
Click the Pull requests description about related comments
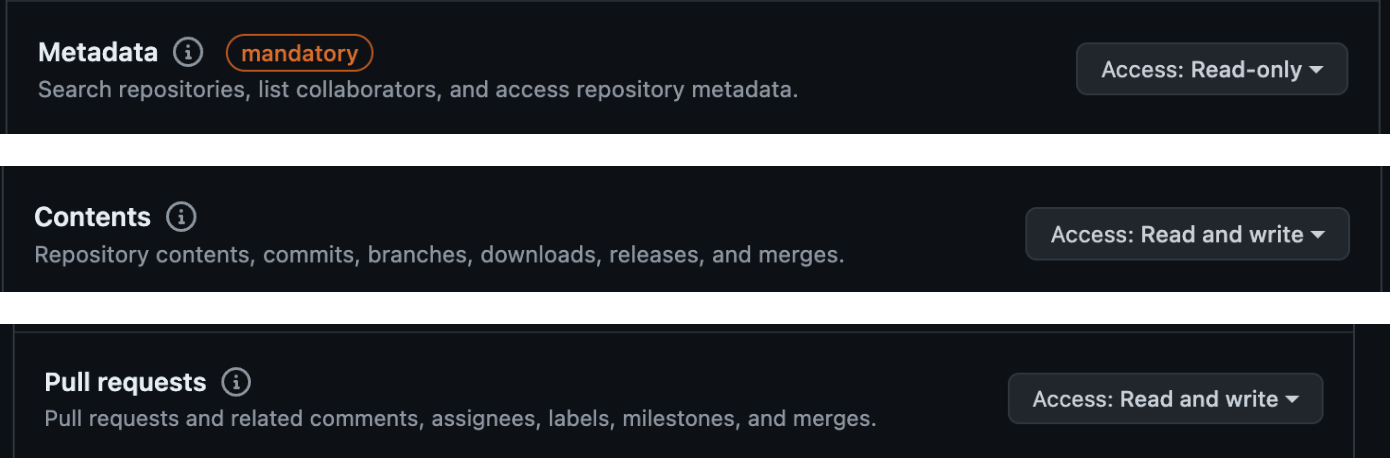460,419
